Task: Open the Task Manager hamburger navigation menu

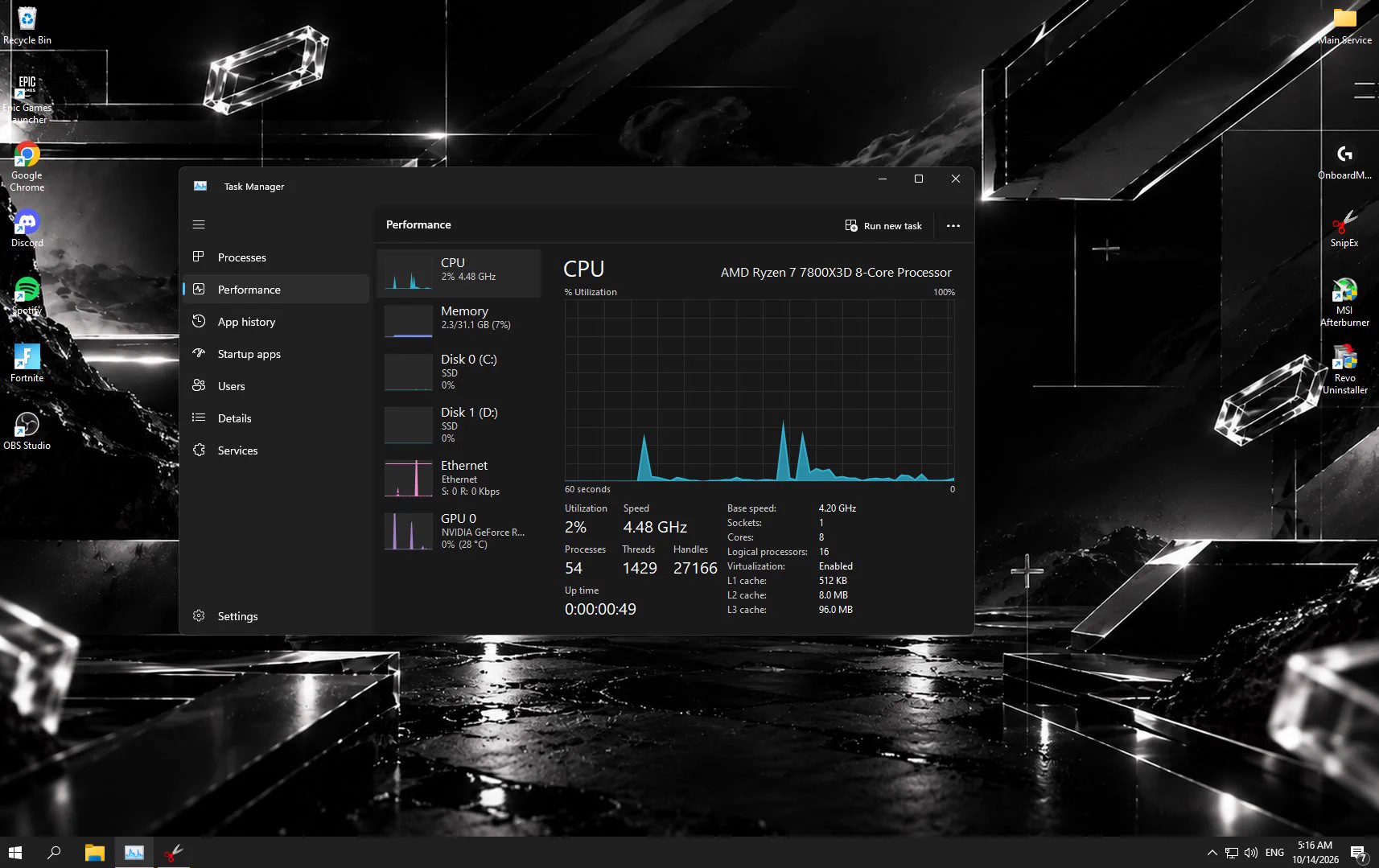Action: click(199, 224)
